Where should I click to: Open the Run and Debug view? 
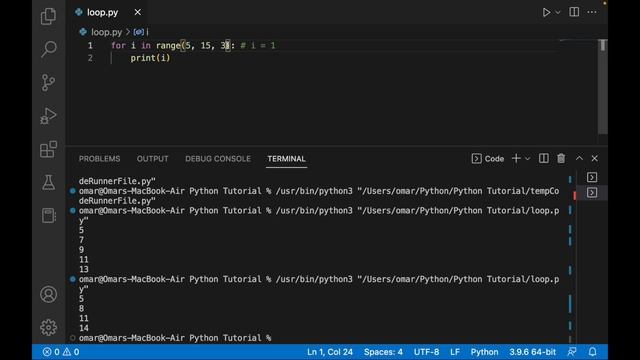click(x=48, y=116)
